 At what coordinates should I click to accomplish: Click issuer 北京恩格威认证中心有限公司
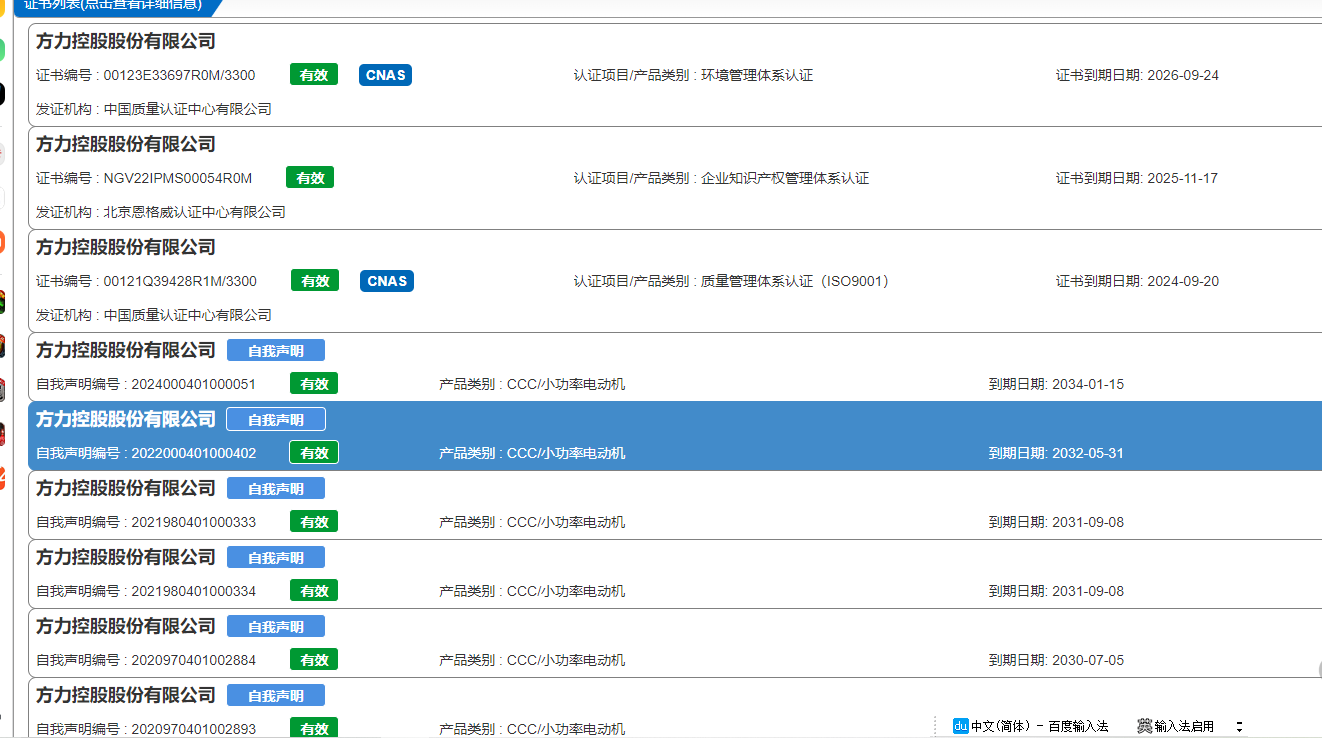point(195,212)
